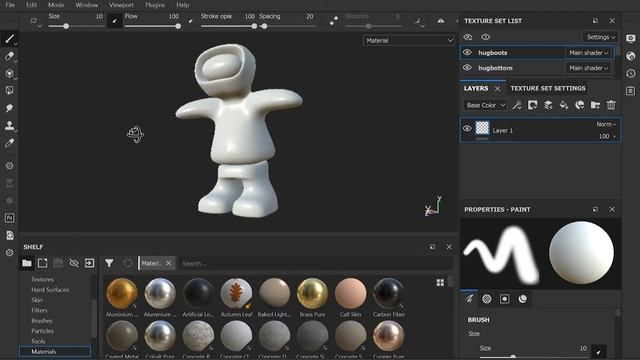640x360 pixels.
Task: Adjust the Spacing slider in top toolbar
Action: [x=287, y=26]
